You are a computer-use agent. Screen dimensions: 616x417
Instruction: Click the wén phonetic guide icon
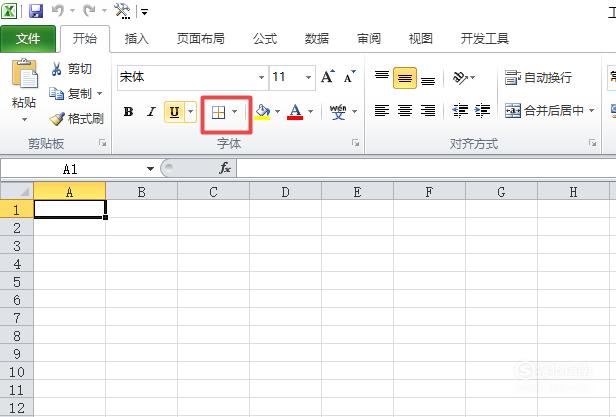(338, 112)
